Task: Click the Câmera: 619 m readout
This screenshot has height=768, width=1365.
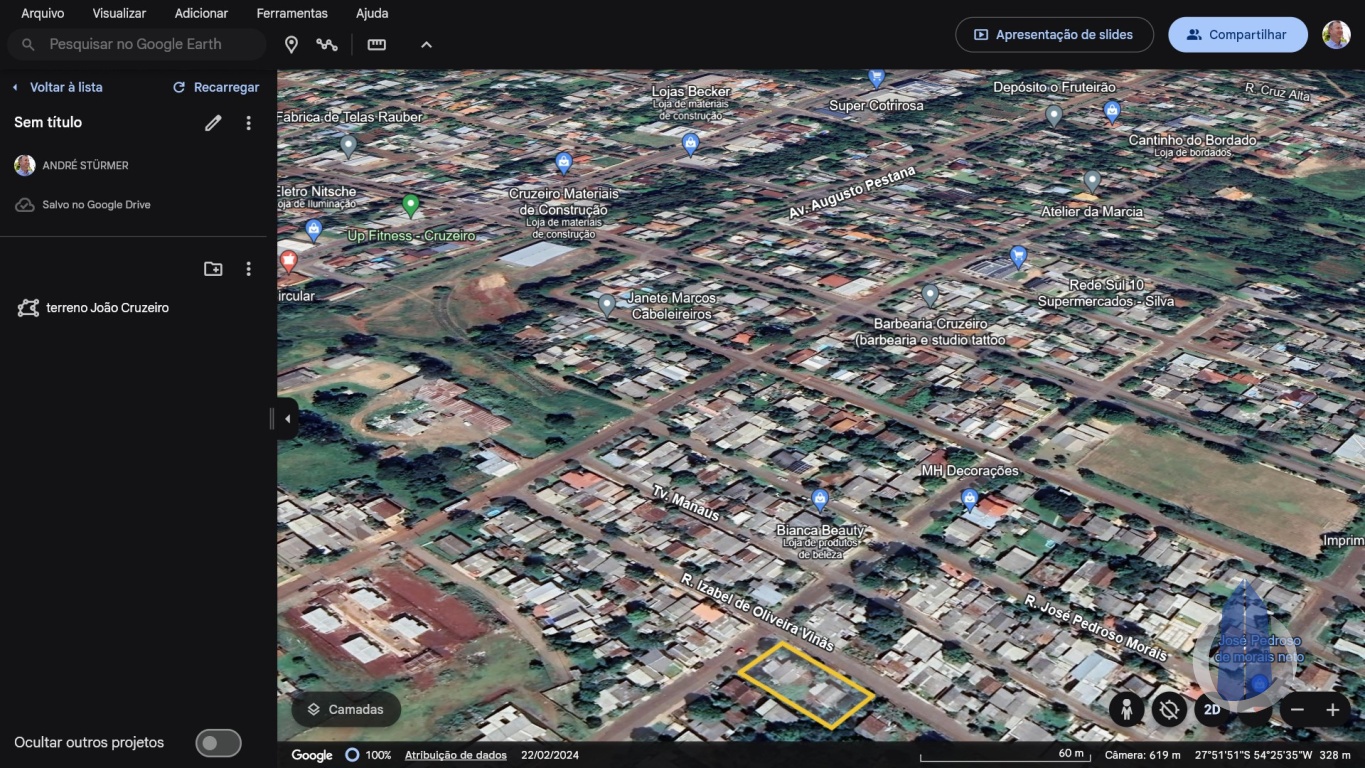Action: pyautogui.click(x=1142, y=755)
